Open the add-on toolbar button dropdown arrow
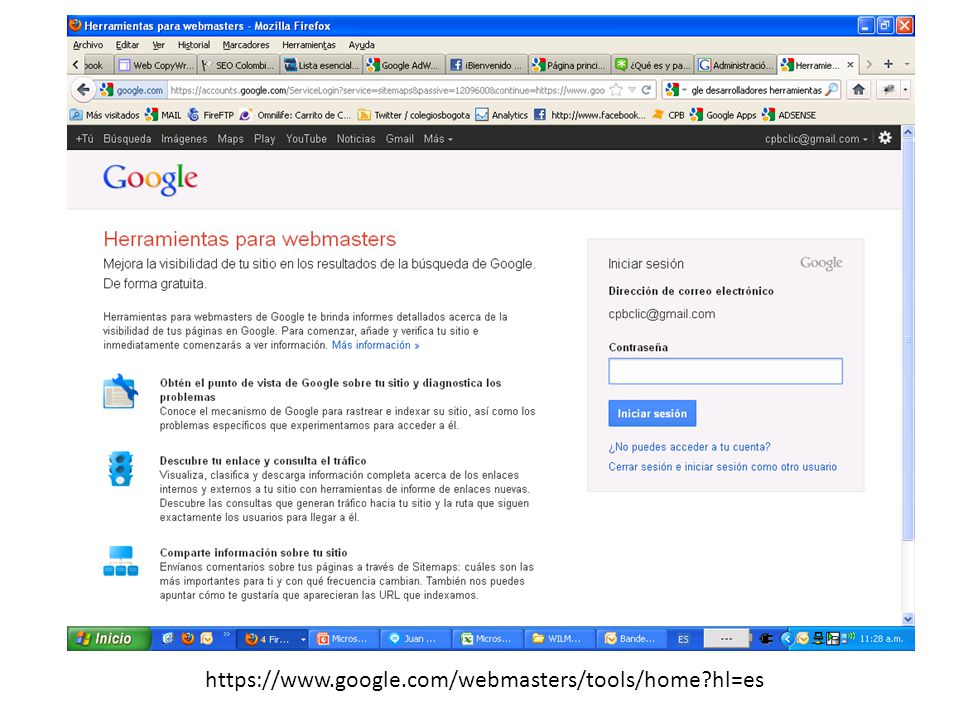 [x=905, y=90]
